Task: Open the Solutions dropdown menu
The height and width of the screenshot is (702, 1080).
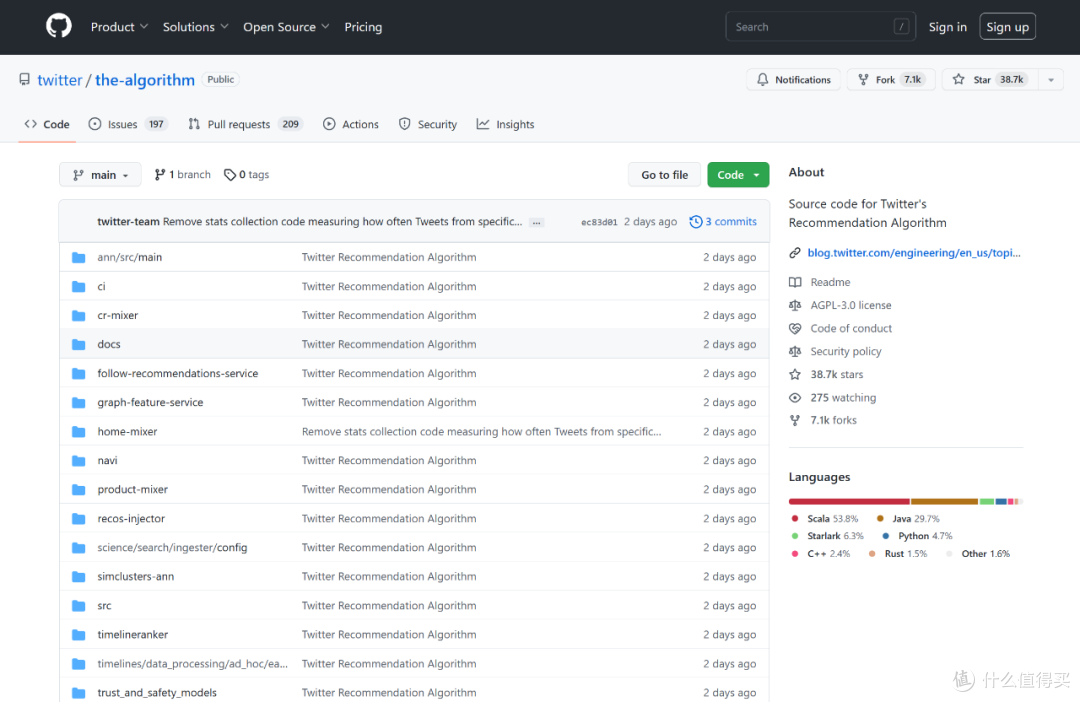Action: point(196,27)
